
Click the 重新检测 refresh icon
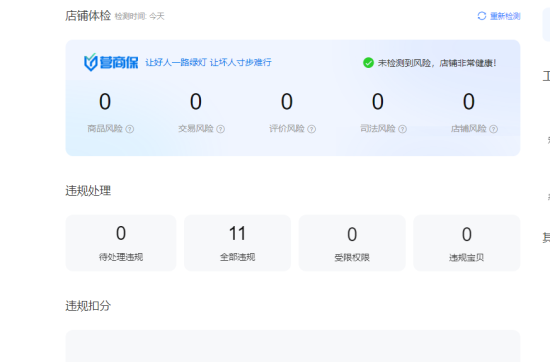[x=482, y=16]
